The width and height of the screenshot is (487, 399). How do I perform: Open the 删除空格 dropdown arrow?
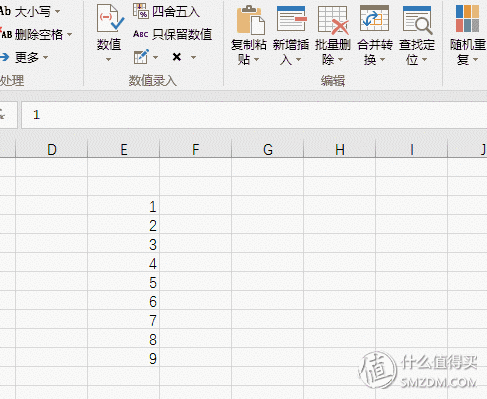click(x=69, y=34)
